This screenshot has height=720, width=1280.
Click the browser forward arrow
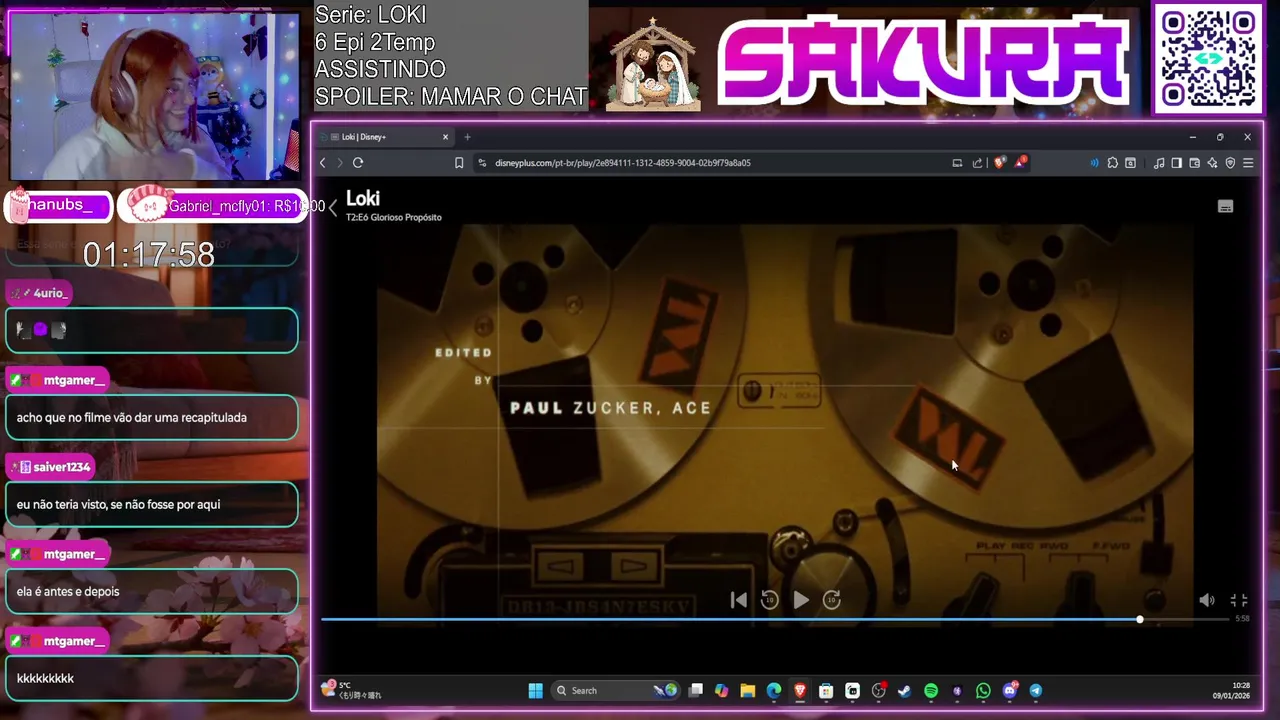click(340, 163)
